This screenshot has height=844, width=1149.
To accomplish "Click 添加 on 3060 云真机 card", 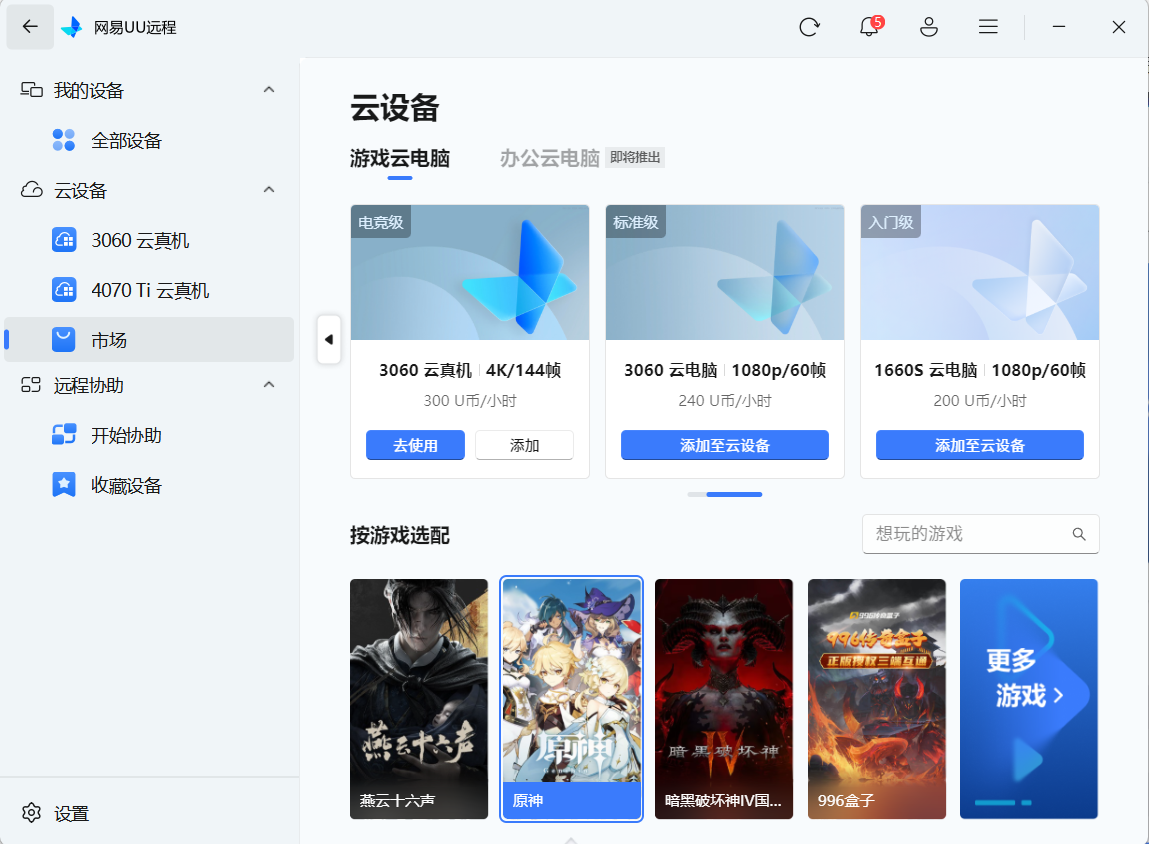I will coord(525,445).
